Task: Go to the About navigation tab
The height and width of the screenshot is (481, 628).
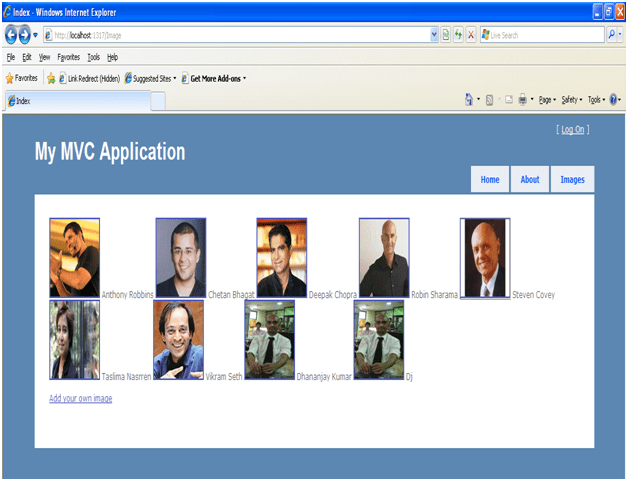Action: (530, 180)
